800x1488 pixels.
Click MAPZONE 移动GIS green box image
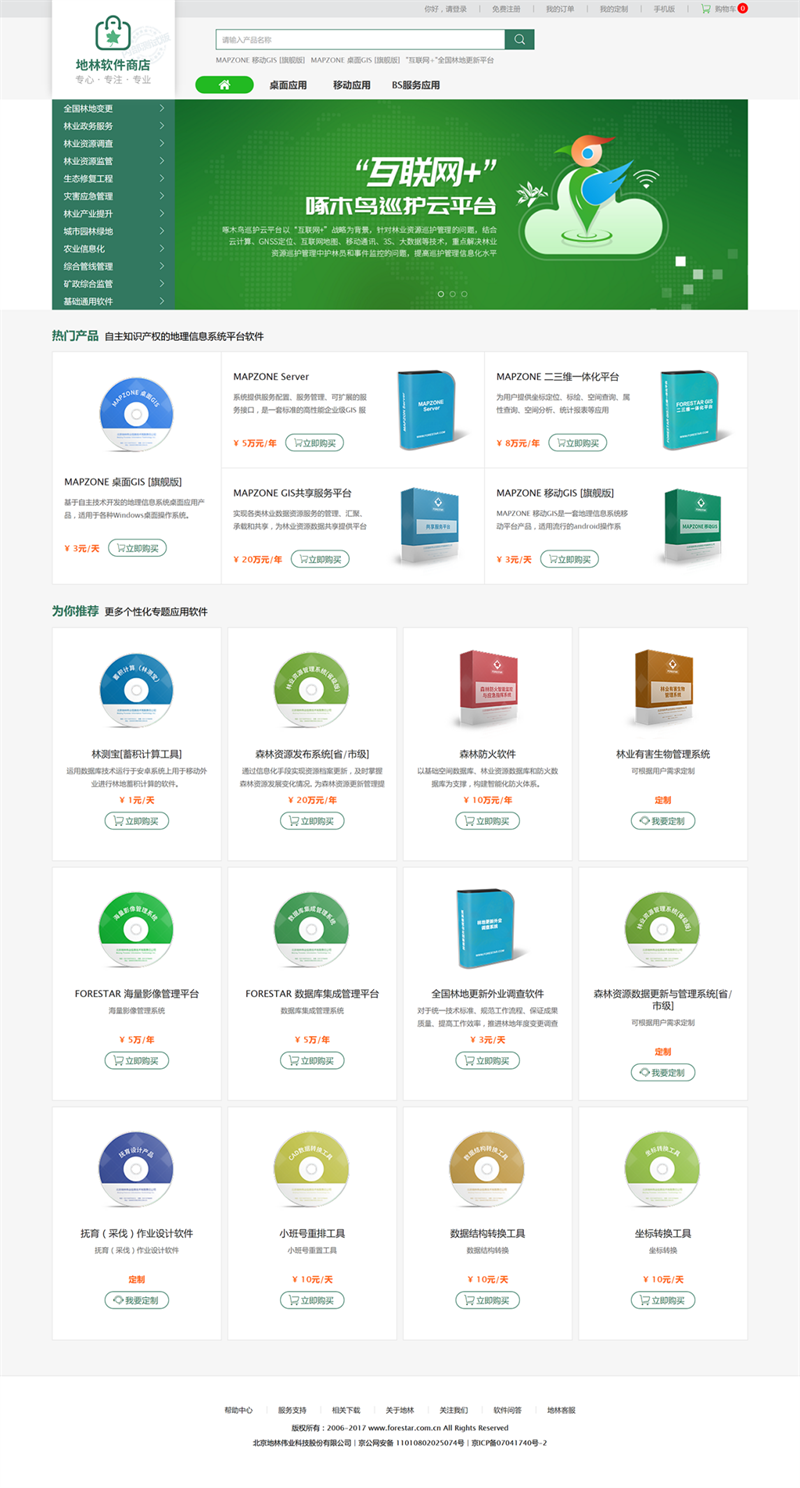(x=693, y=528)
